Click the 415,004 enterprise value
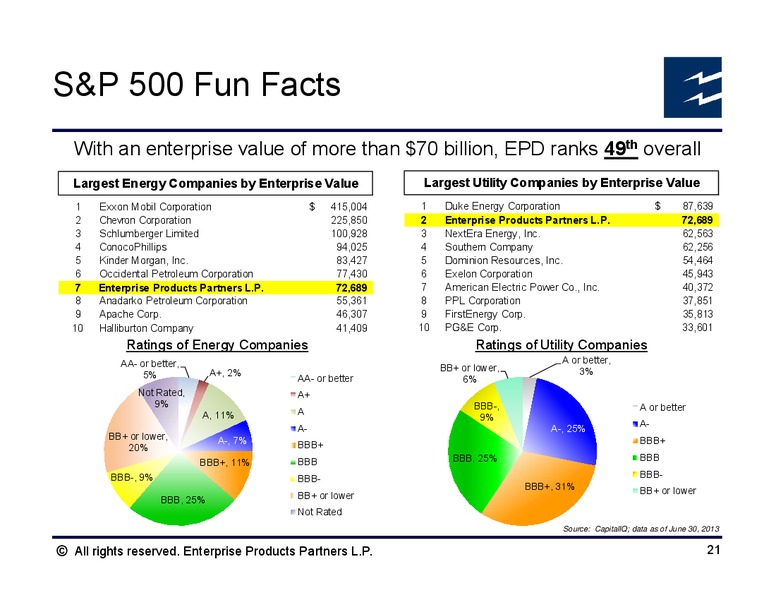Viewport: 776px width, 600px height. 349,206
